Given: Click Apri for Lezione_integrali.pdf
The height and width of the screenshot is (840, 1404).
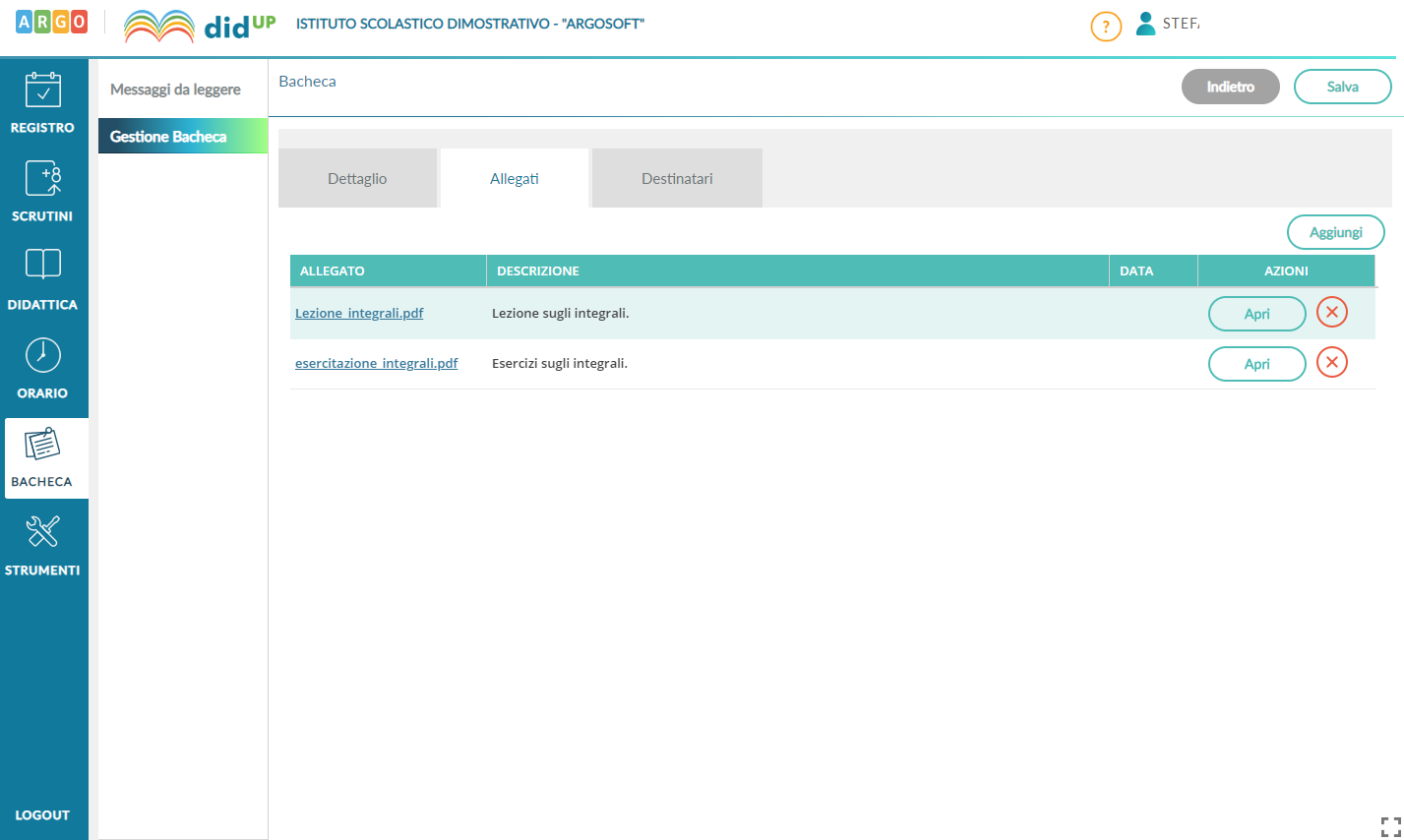Looking at the screenshot, I should pyautogui.click(x=1257, y=314).
